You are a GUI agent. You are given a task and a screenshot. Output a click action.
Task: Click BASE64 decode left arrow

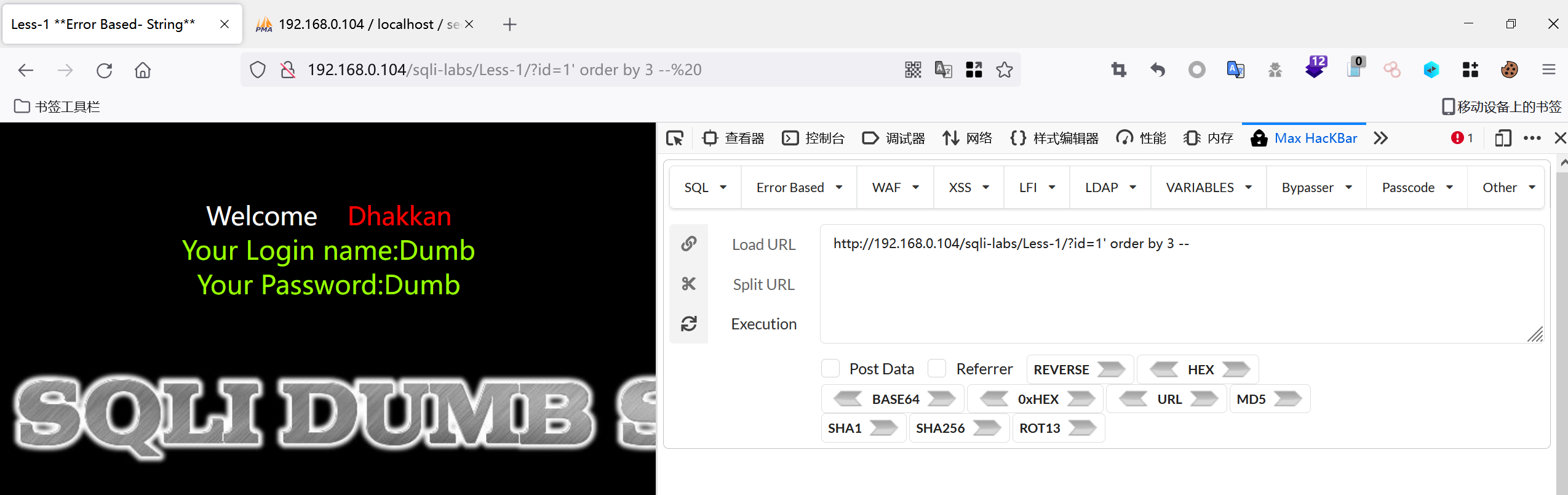click(x=848, y=399)
